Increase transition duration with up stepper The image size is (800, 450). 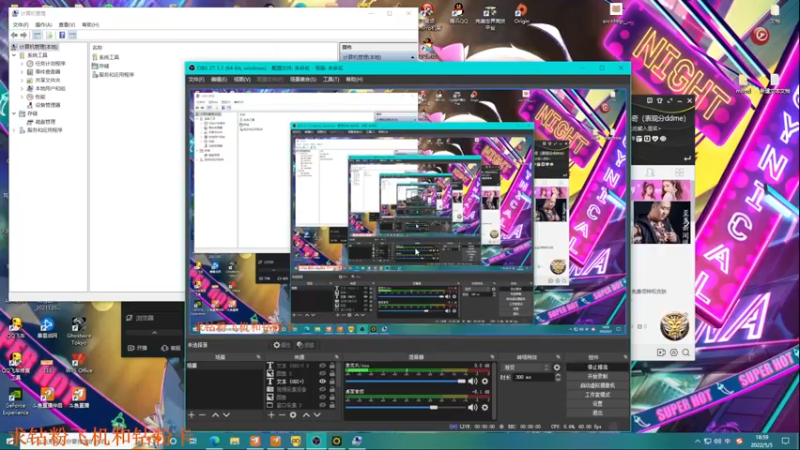click(558, 376)
